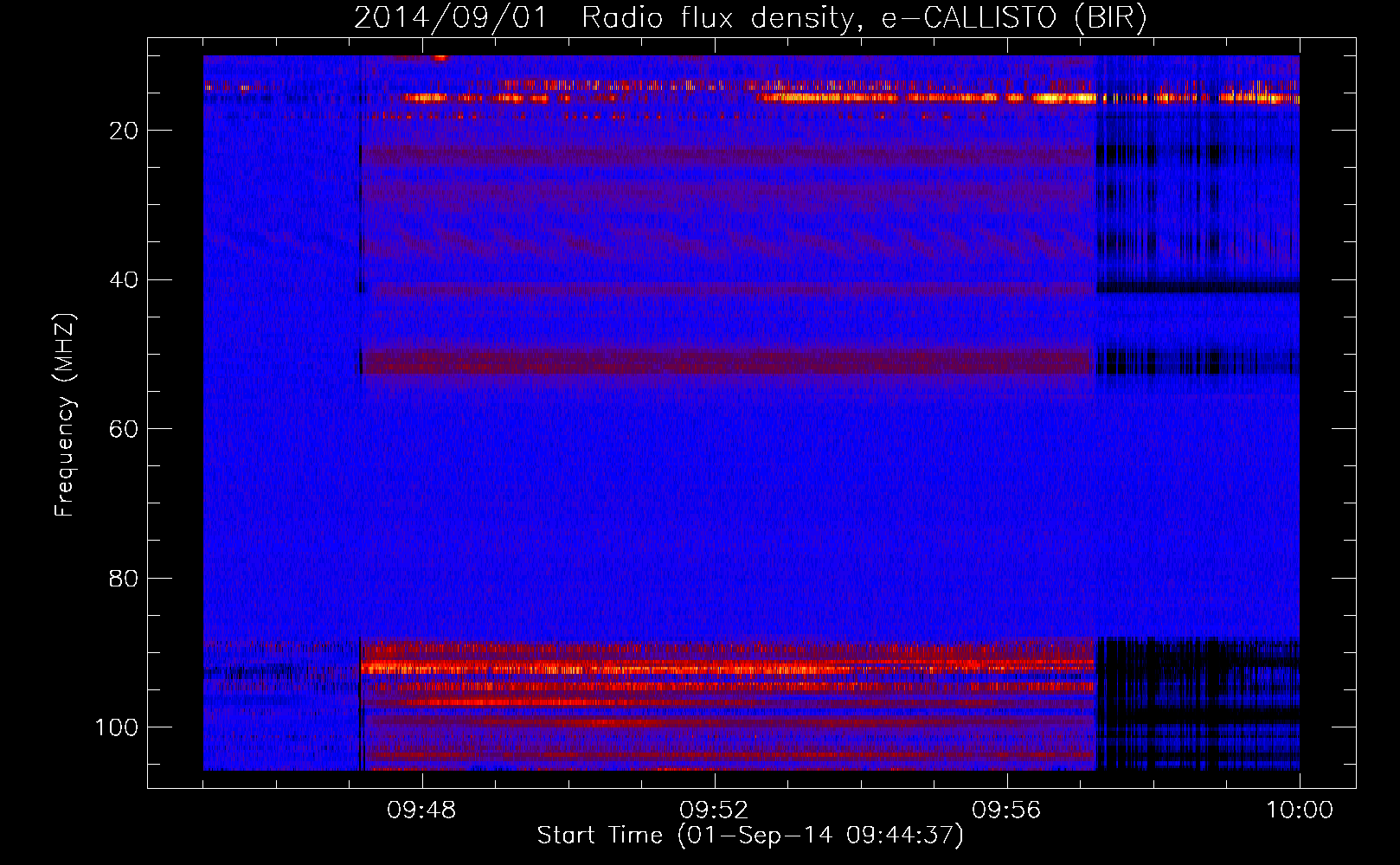Select the 09:52 time tick label
The image size is (1400, 865).
point(714,811)
